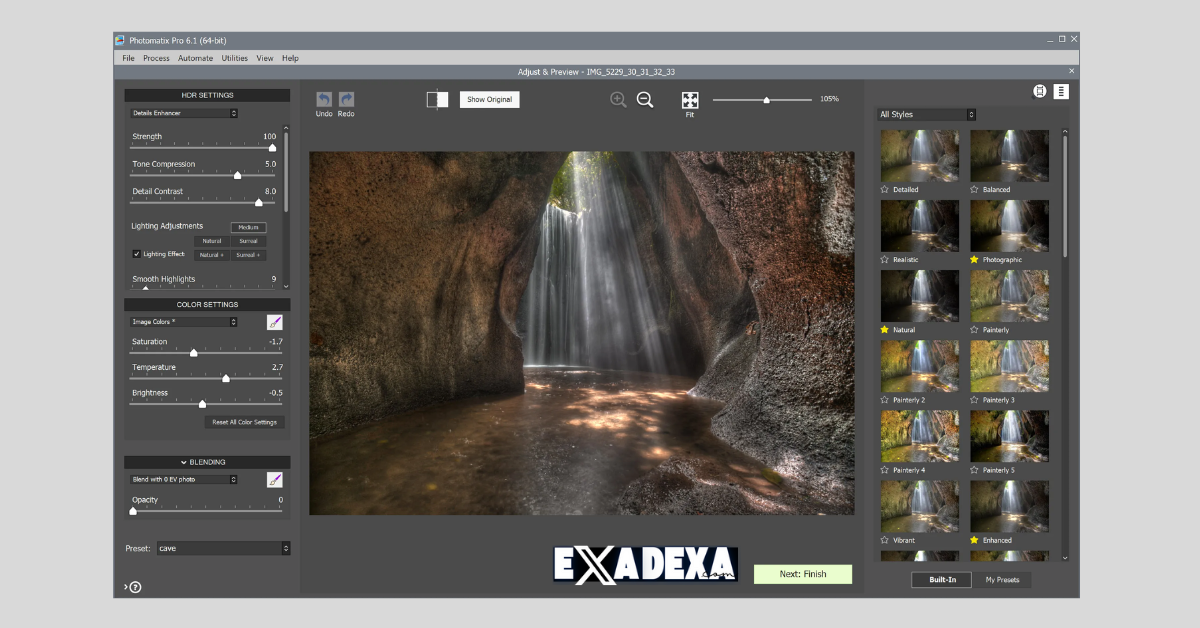Select the Zoom Out magnifier icon
The width and height of the screenshot is (1200, 628).
pyautogui.click(x=644, y=99)
